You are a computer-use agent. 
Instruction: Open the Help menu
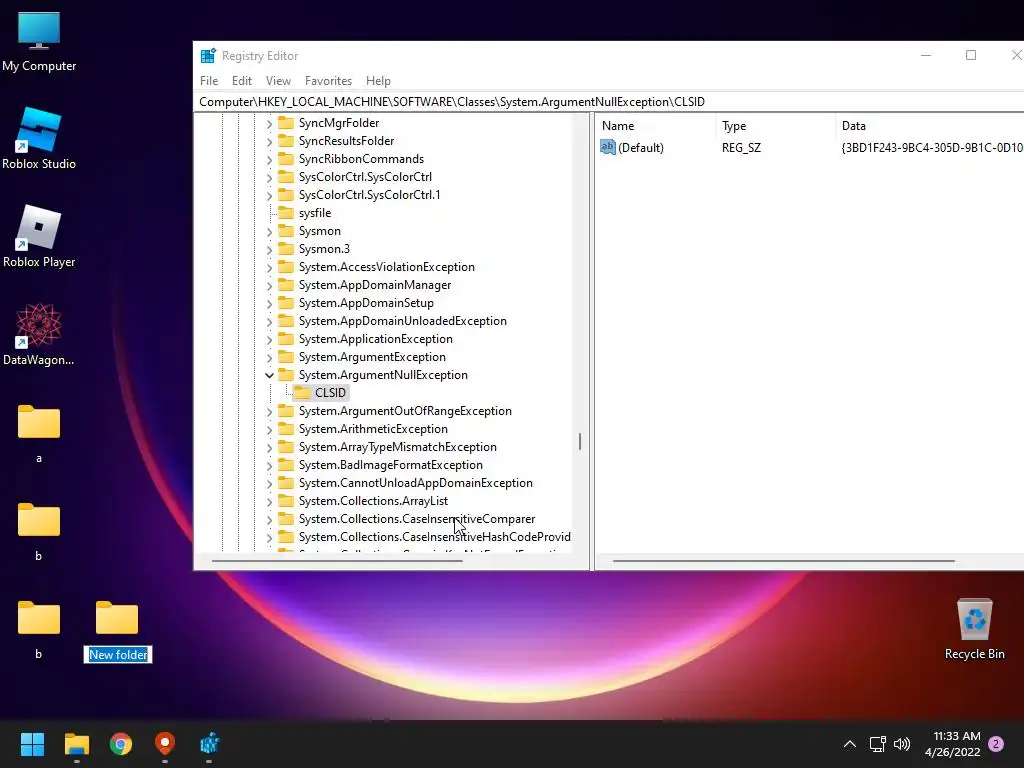[x=378, y=81]
